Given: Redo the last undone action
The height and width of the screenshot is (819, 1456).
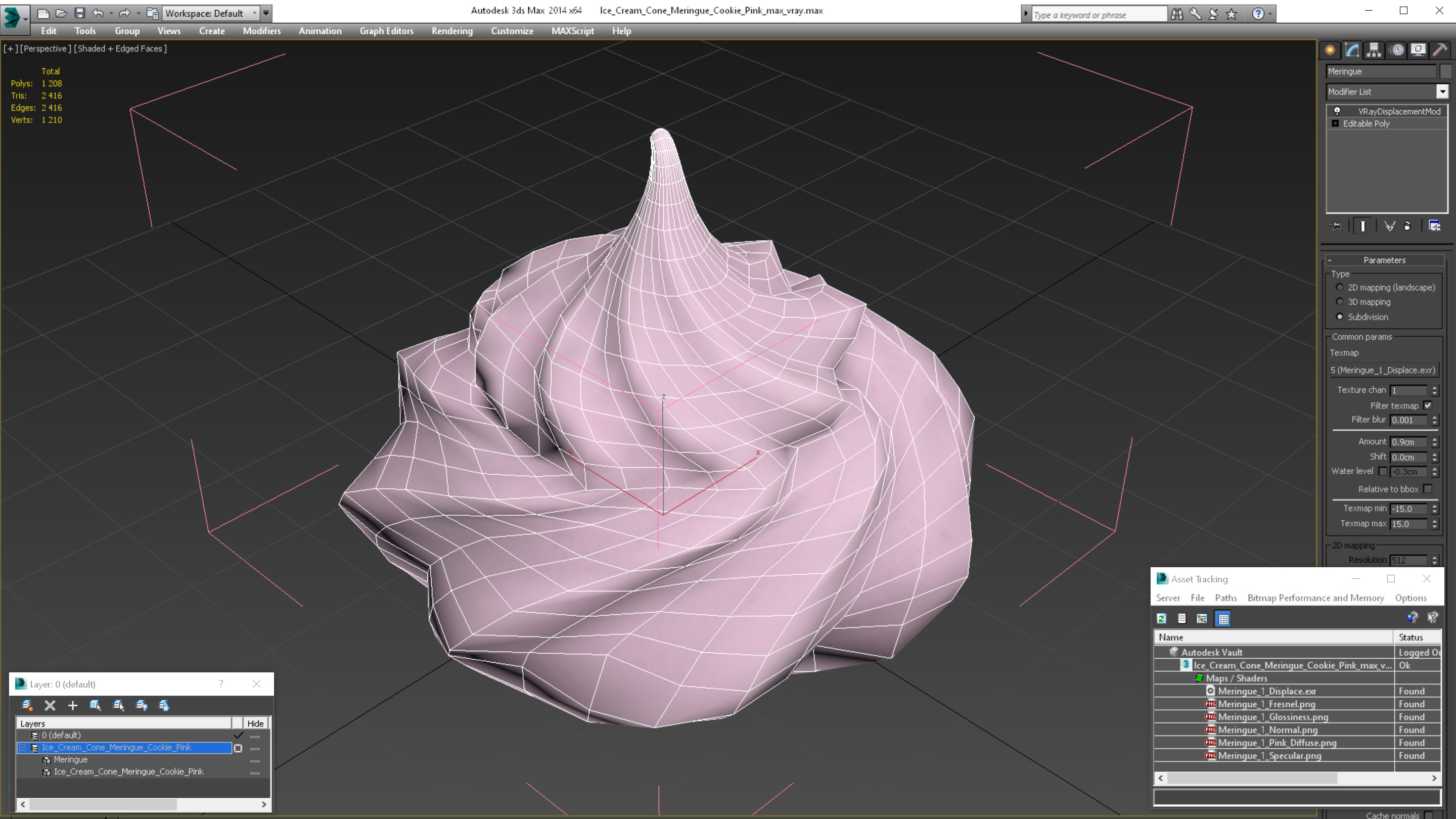Looking at the screenshot, I should click(125, 13).
